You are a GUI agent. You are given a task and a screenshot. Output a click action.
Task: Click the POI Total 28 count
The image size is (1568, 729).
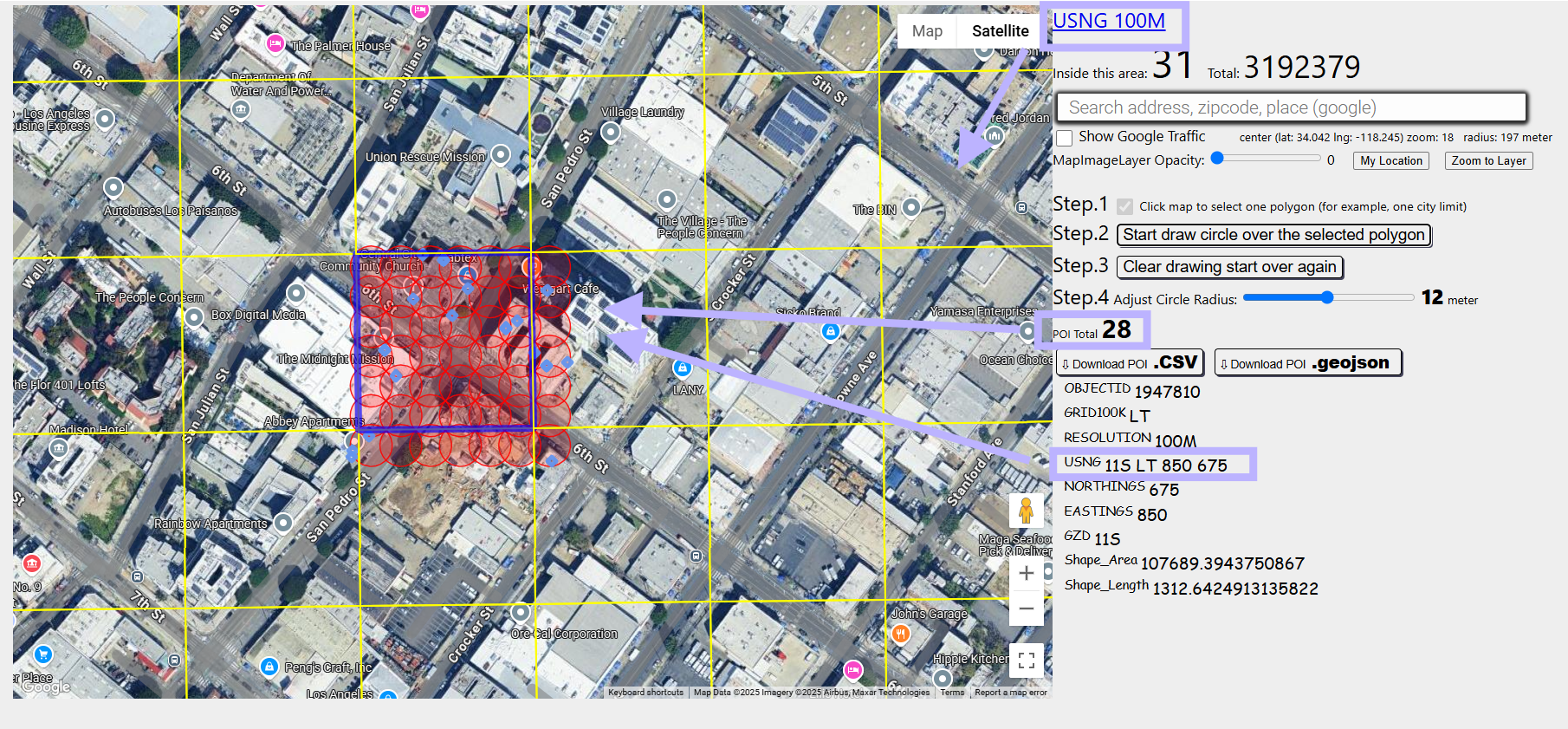[x=1116, y=329]
